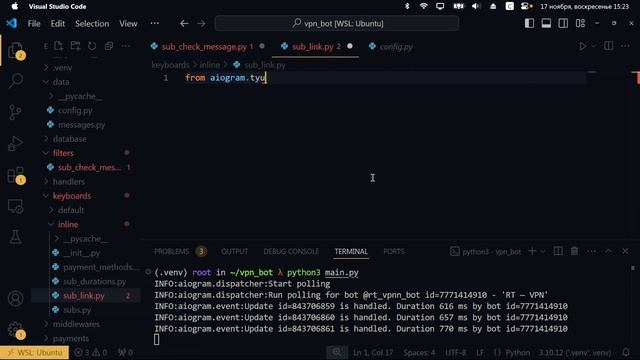
Task: Open the run button dropdown arrow
Action: pyautogui.click(x=593, y=46)
